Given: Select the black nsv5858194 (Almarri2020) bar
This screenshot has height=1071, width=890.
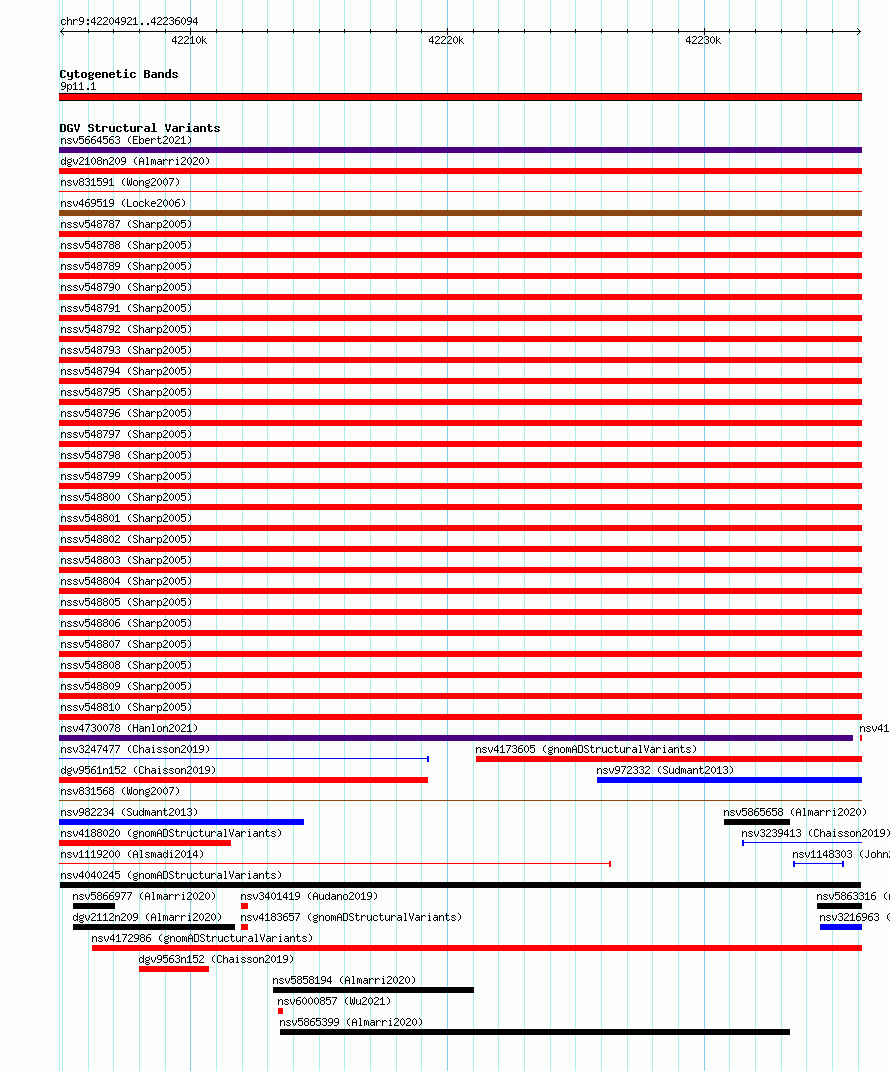Looking at the screenshot, I should click(x=373, y=990).
